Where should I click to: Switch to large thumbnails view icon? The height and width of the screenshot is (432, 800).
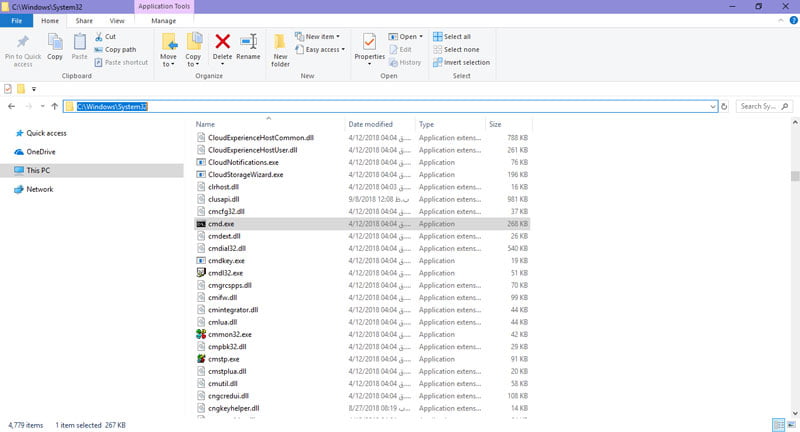(790, 424)
